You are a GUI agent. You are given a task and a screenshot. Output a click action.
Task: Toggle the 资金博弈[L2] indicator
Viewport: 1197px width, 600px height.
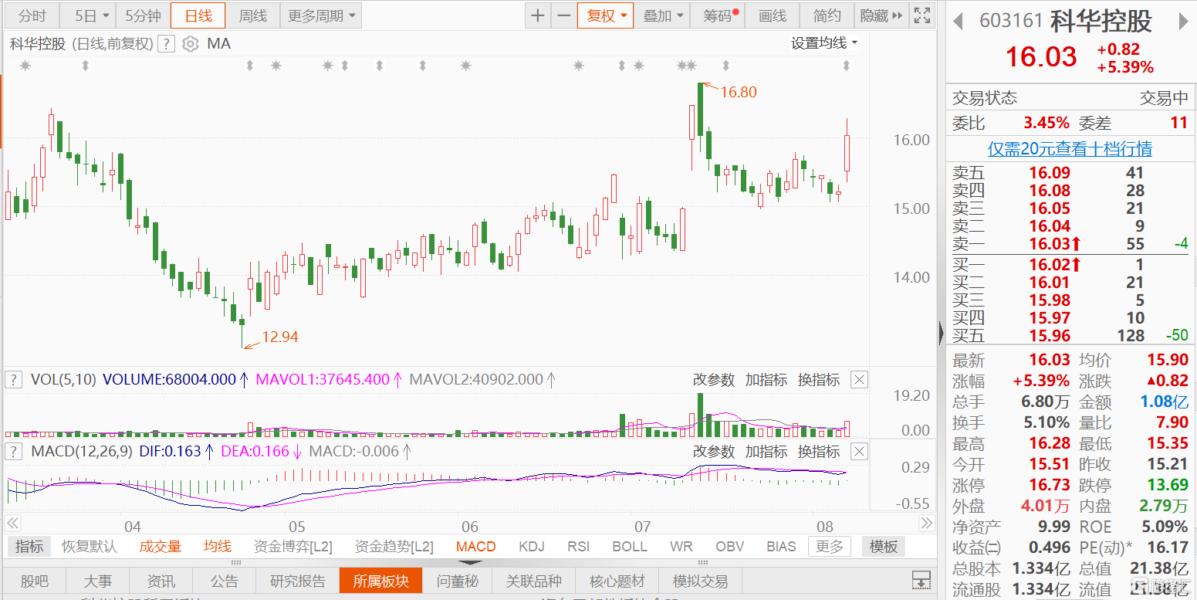pos(292,547)
